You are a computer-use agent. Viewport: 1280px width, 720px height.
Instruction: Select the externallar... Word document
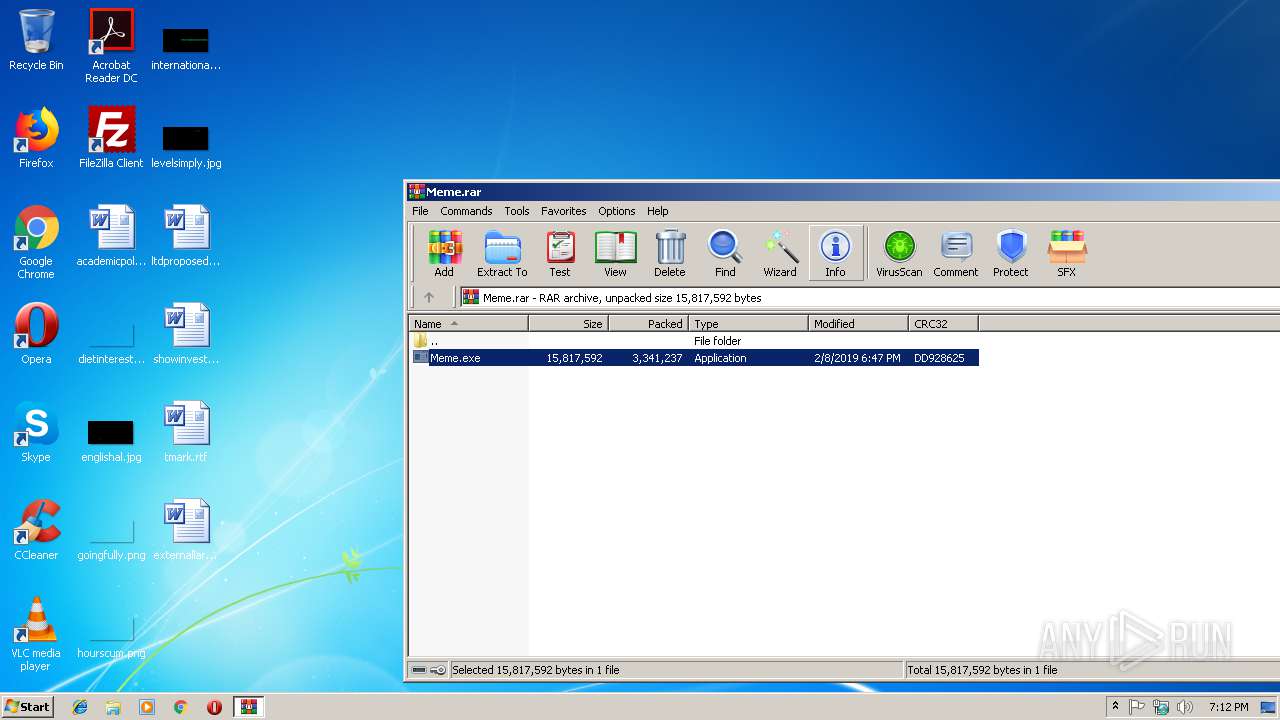coord(186,530)
